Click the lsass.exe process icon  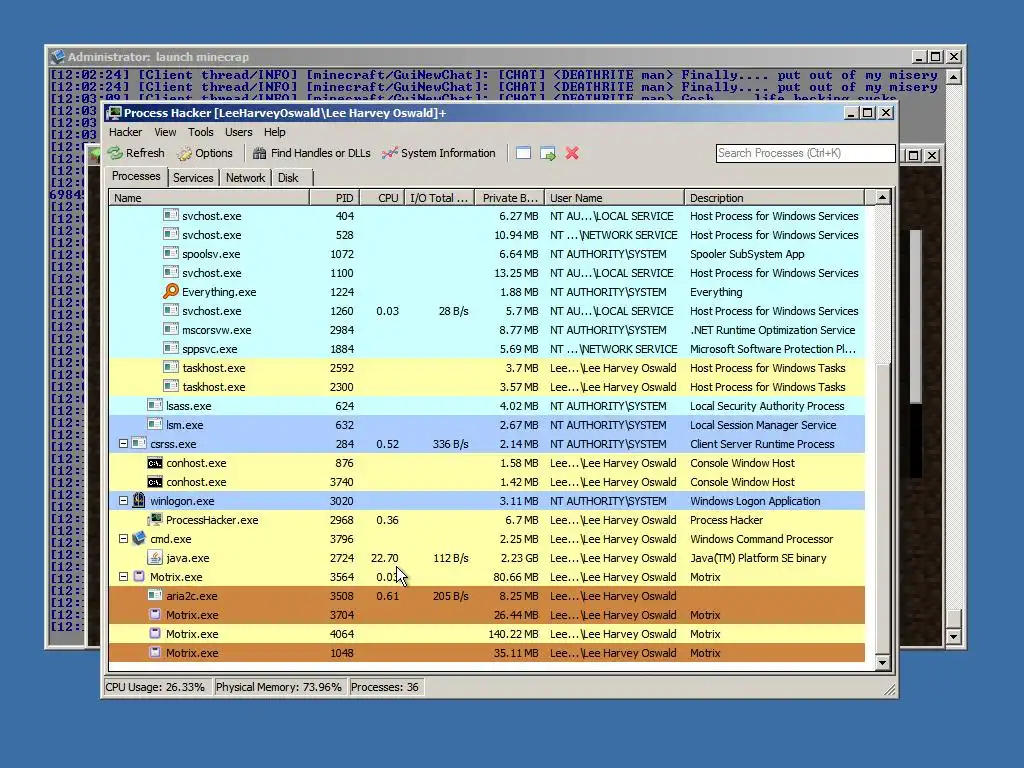155,405
